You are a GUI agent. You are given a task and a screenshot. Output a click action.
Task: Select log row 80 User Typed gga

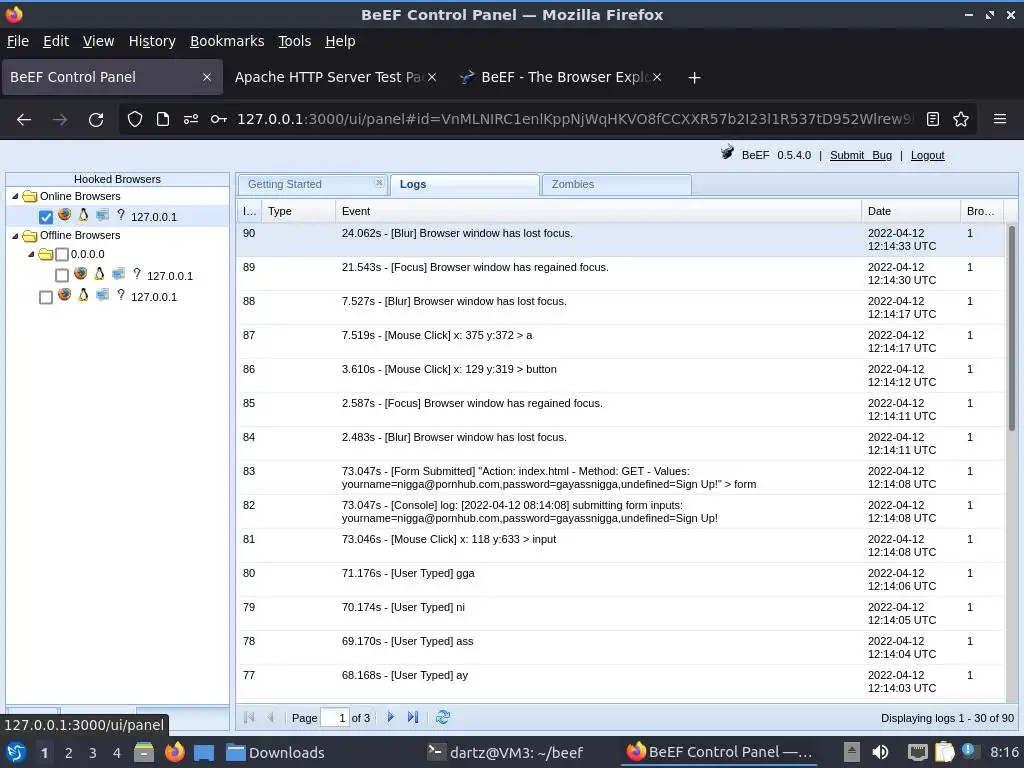coord(620,579)
